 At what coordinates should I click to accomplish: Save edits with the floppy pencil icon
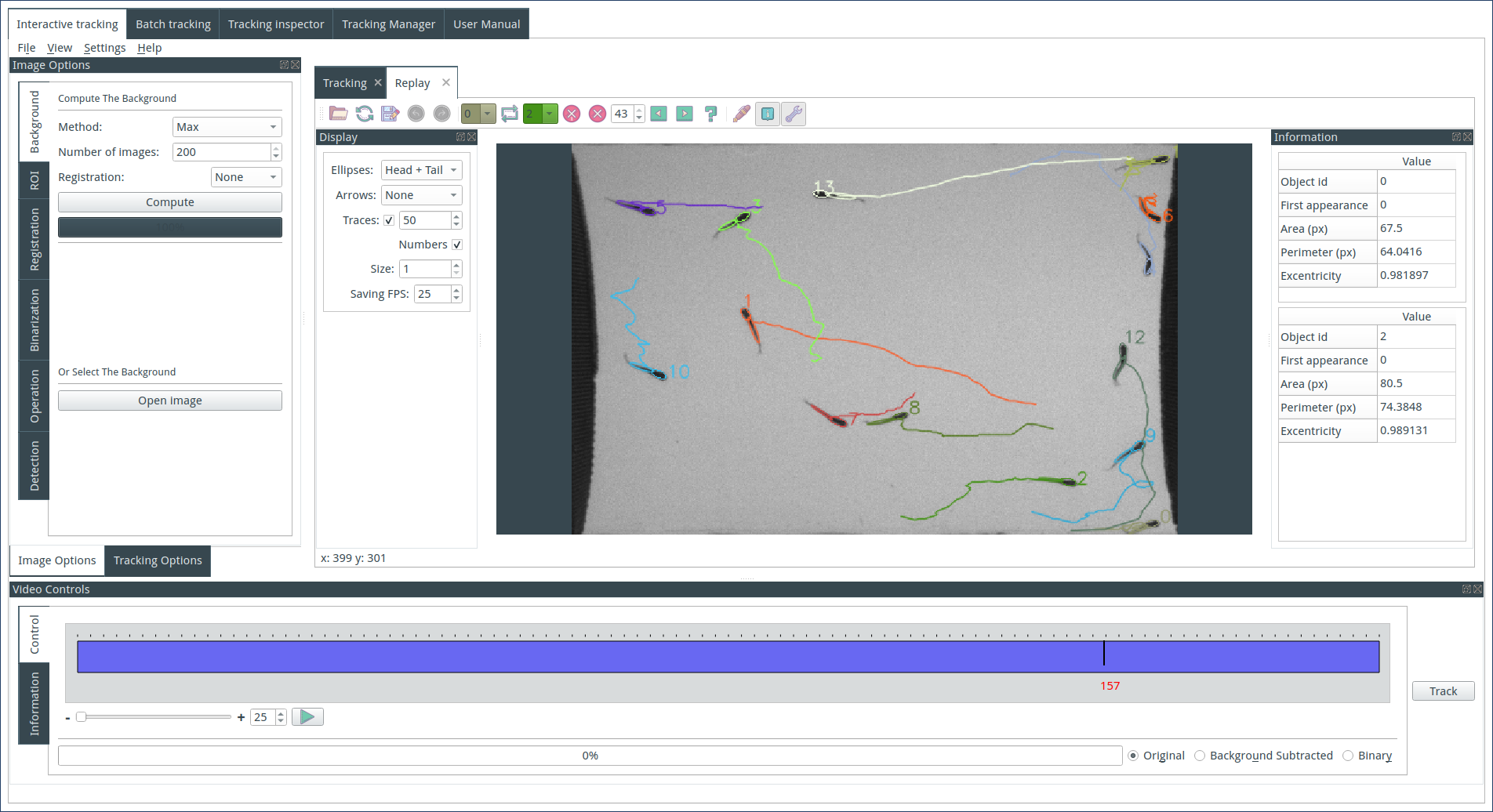click(x=391, y=114)
